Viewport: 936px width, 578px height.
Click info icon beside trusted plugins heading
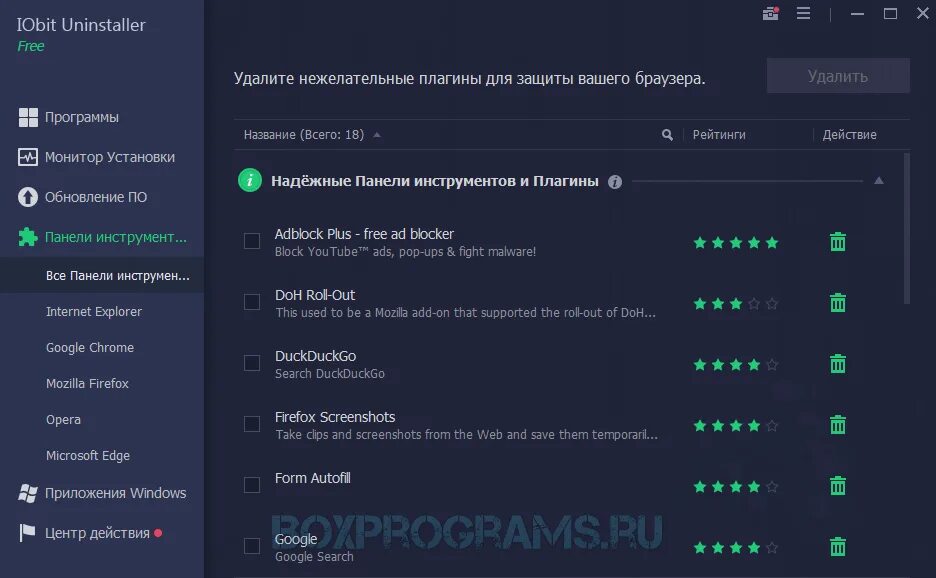(x=615, y=182)
